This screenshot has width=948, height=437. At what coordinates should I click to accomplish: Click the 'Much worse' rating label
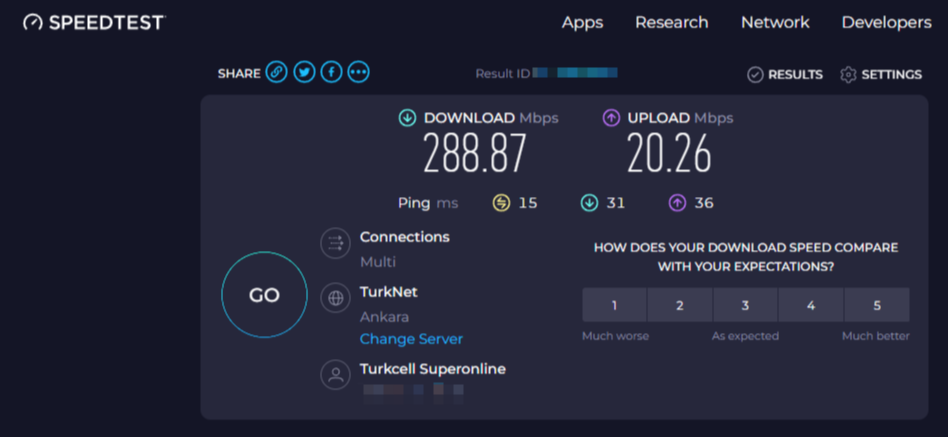pyautogui.click(x=615, y=336)
